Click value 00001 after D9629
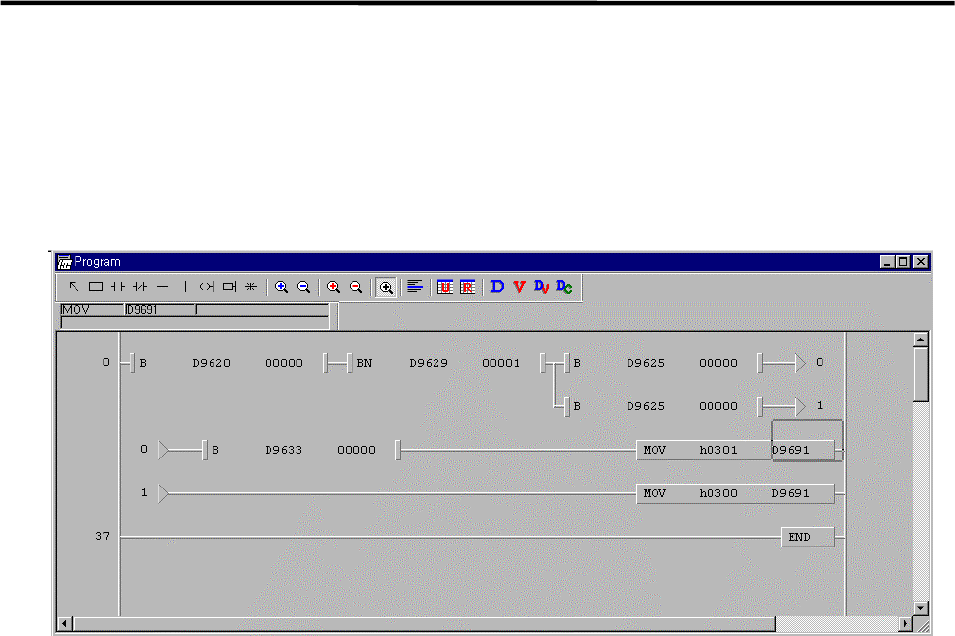 [501, 363]
